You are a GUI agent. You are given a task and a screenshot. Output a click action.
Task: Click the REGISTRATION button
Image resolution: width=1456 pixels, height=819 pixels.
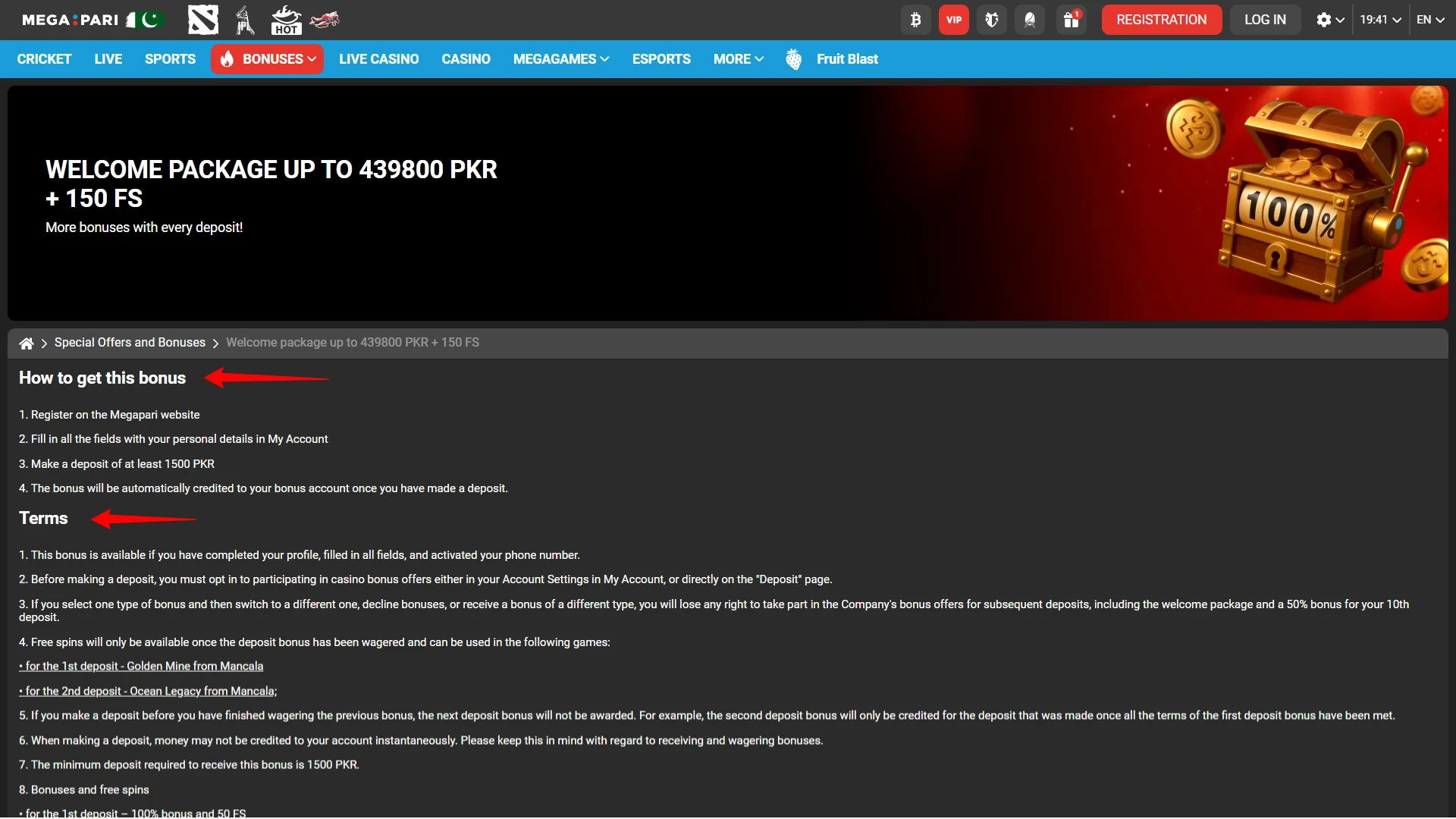pyautogui.click(x=1161, y=20)
